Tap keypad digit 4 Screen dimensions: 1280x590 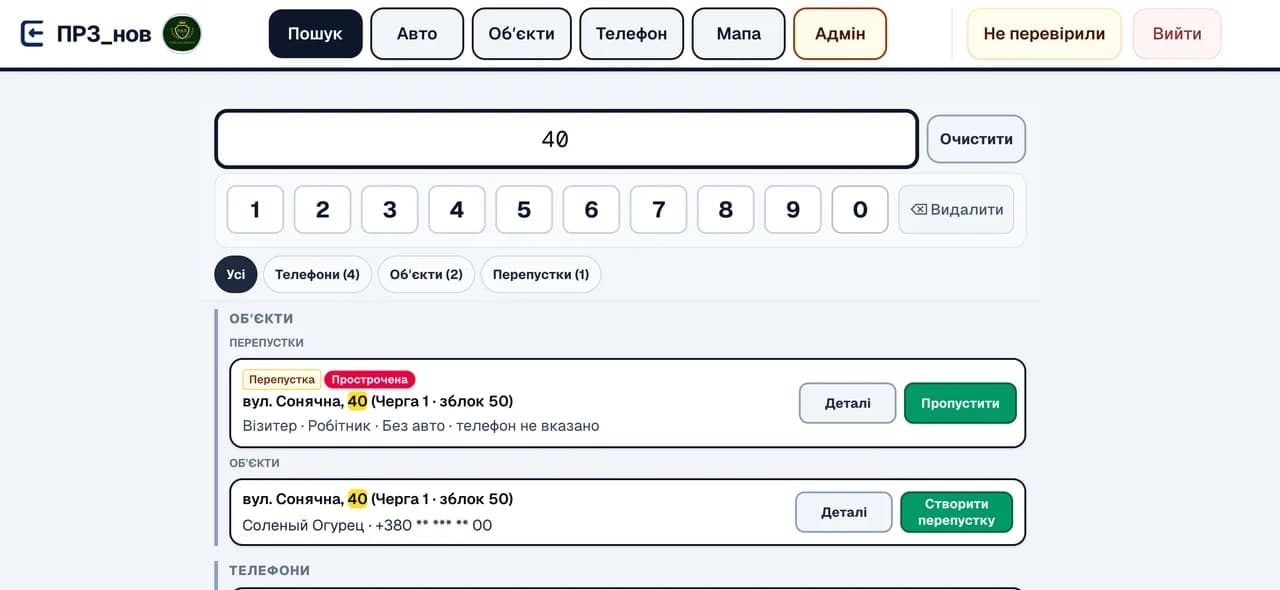[457, 210]
